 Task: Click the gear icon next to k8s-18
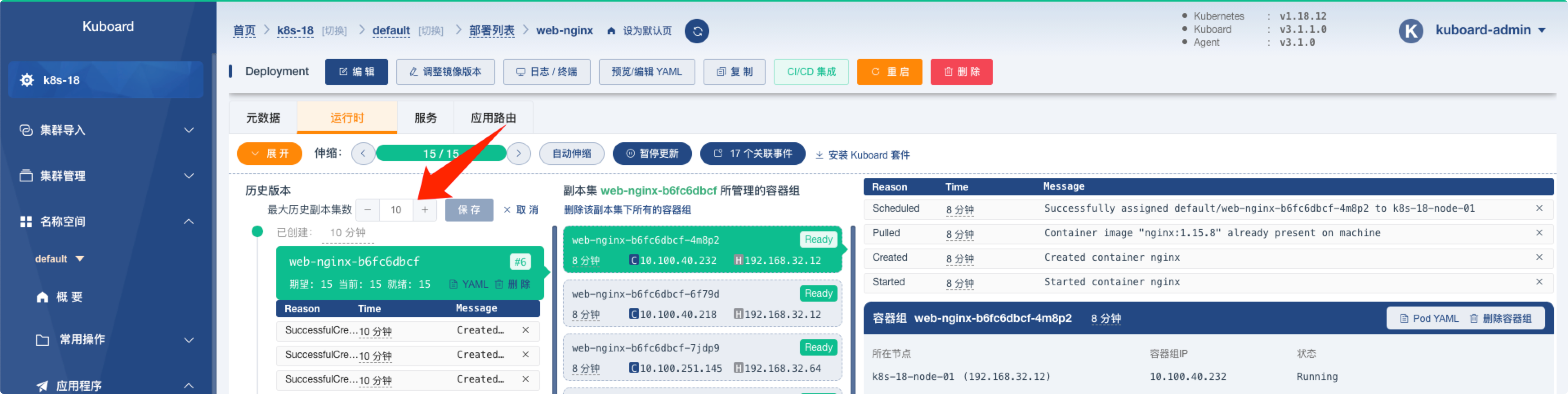tap(27, 80)
